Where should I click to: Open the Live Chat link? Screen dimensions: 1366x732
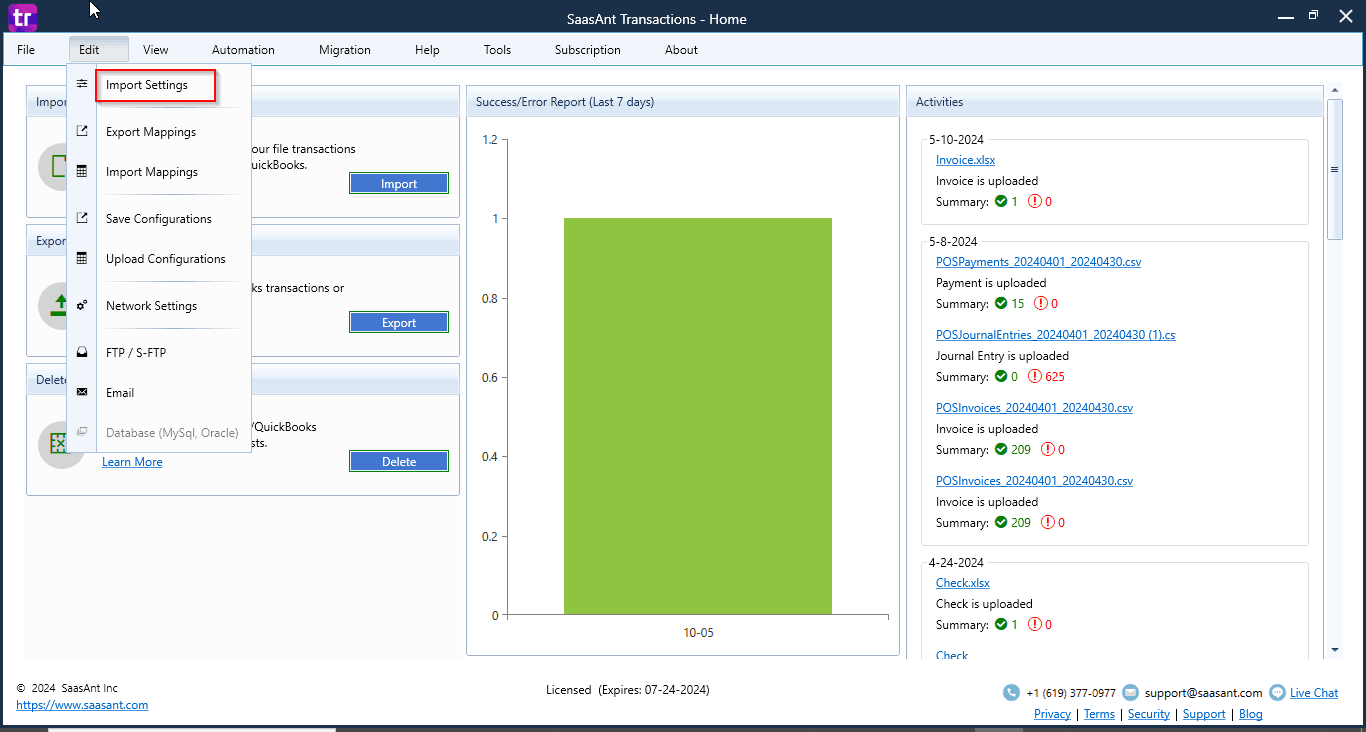point(1314,693)
